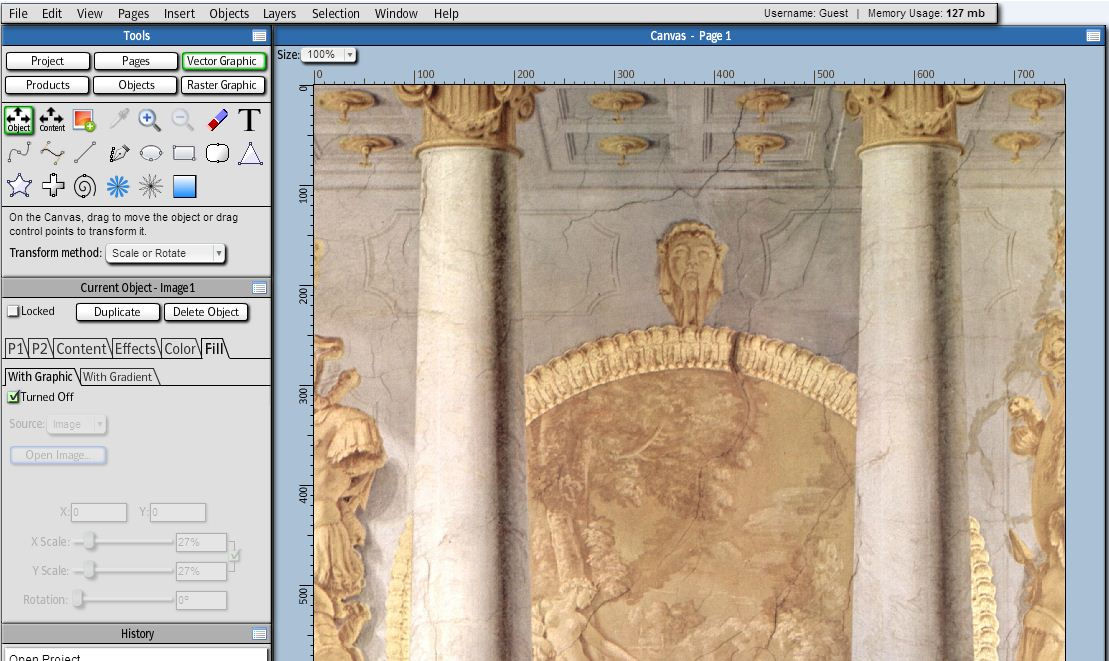The height and width of the screenshot is (661, 1109).
Task: Switch to the P1 tab
Action: [16, 349]
